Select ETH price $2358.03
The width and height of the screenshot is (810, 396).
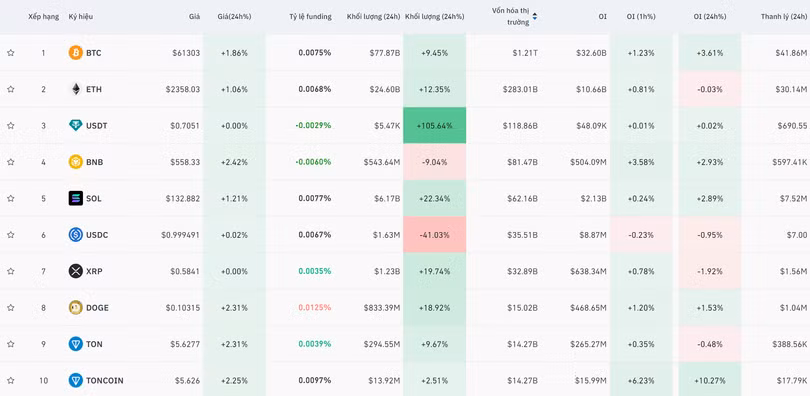pyautogui.click(x=183, y=89)
